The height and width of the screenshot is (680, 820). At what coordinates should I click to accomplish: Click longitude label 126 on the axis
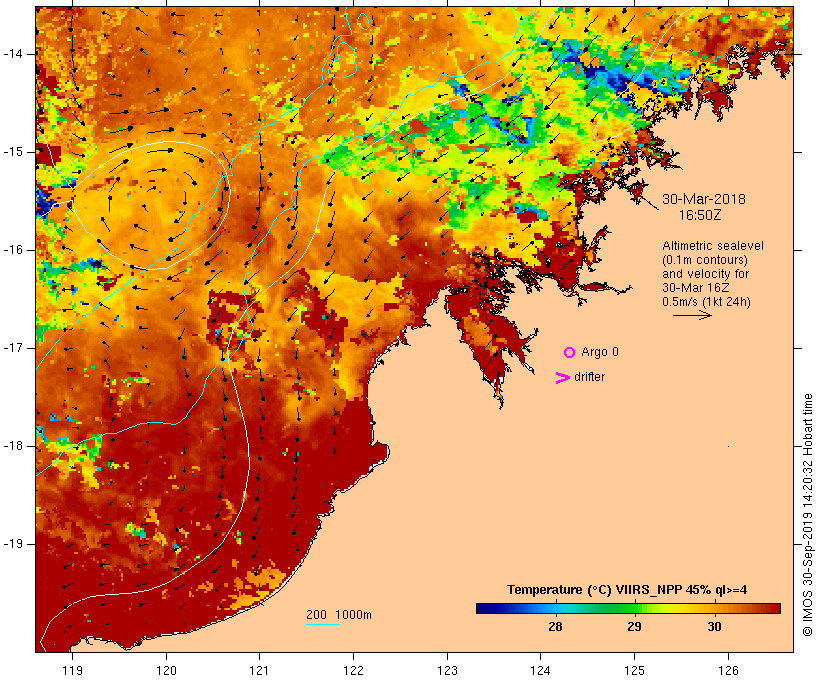pos(728,670)
